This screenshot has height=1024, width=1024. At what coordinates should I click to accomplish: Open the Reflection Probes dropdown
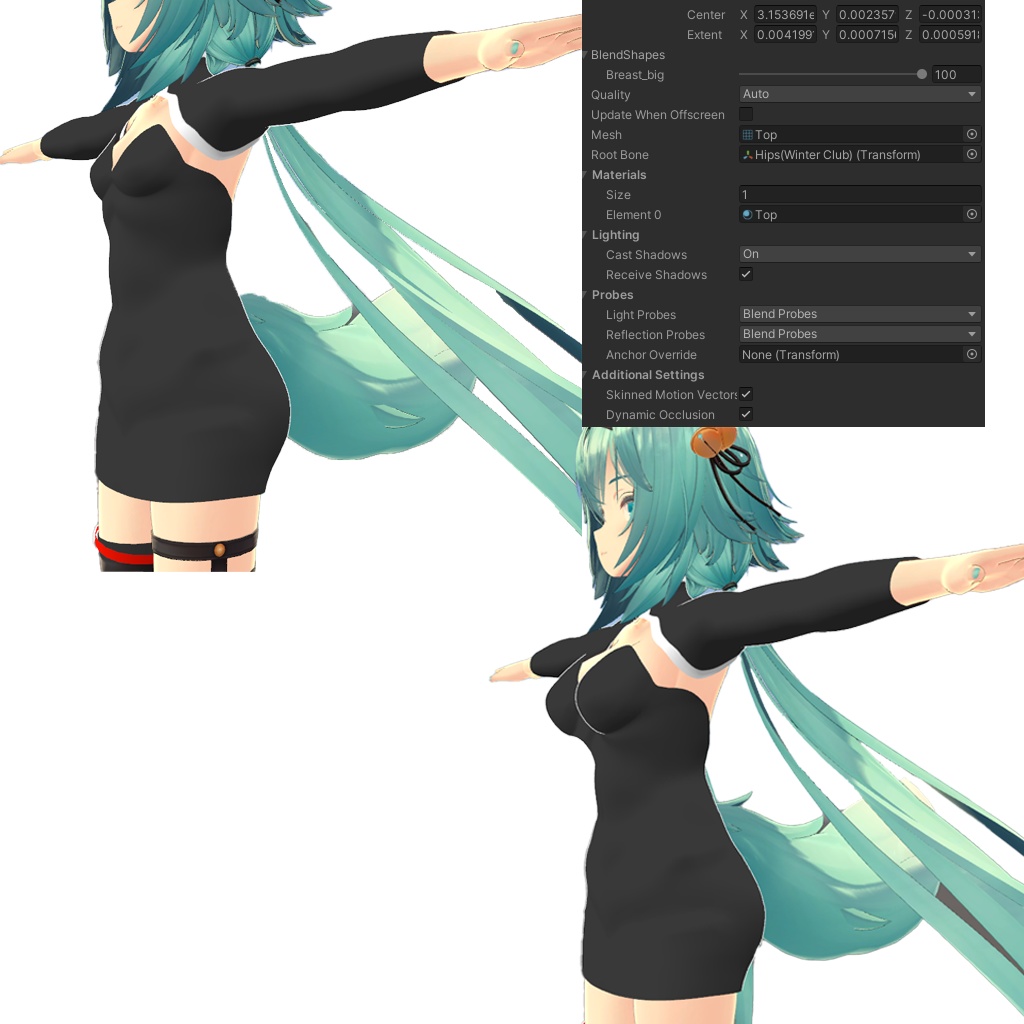tap(860, 334)
